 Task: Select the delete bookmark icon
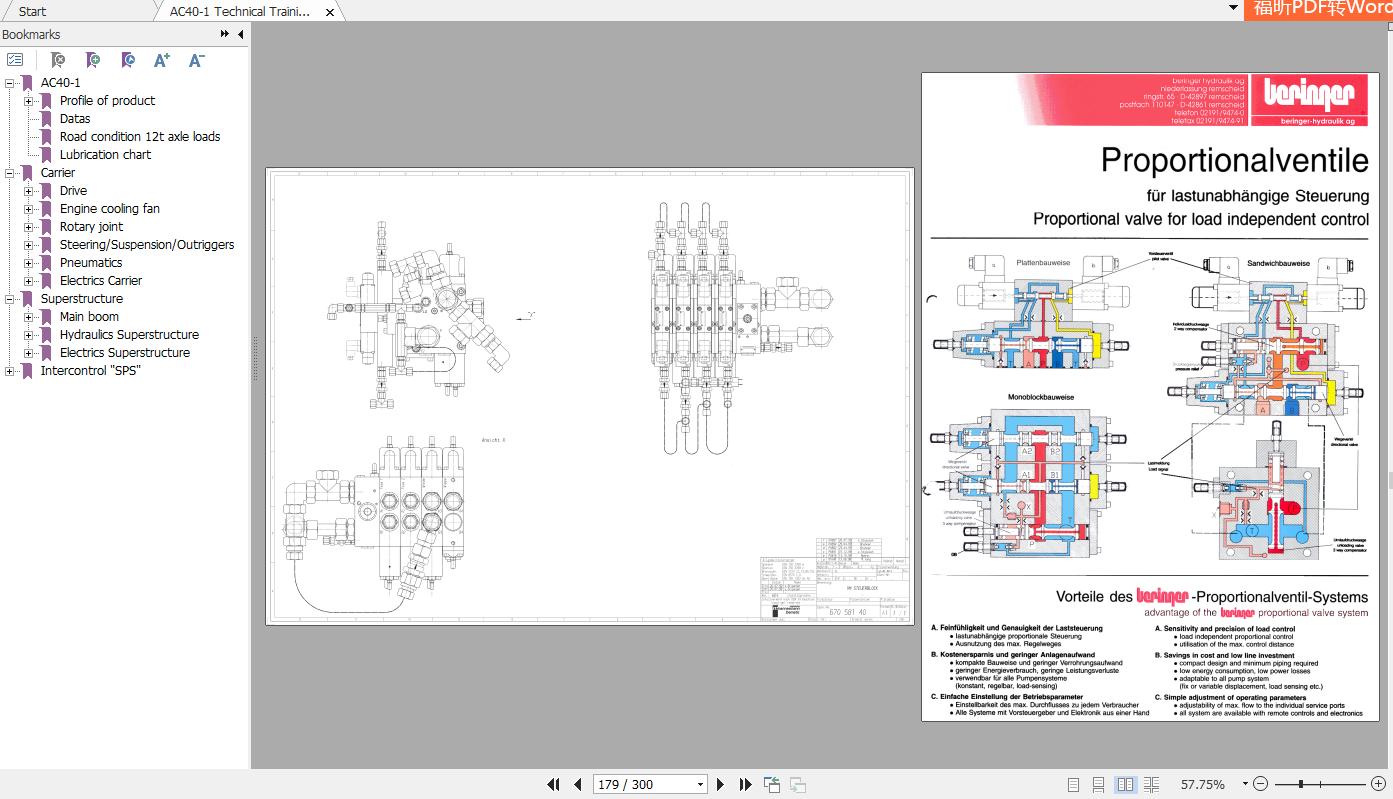coord(58,60)
